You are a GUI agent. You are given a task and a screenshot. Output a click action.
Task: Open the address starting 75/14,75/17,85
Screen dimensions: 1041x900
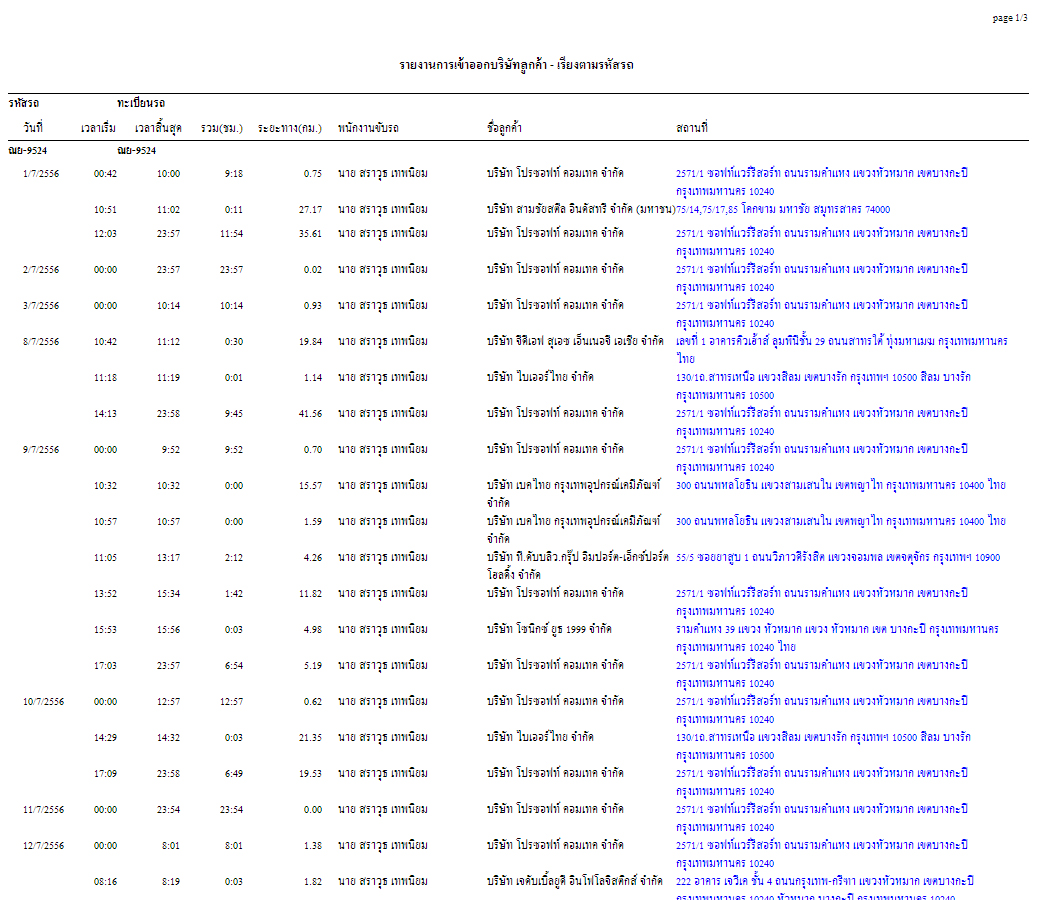[x=783, y=210]
